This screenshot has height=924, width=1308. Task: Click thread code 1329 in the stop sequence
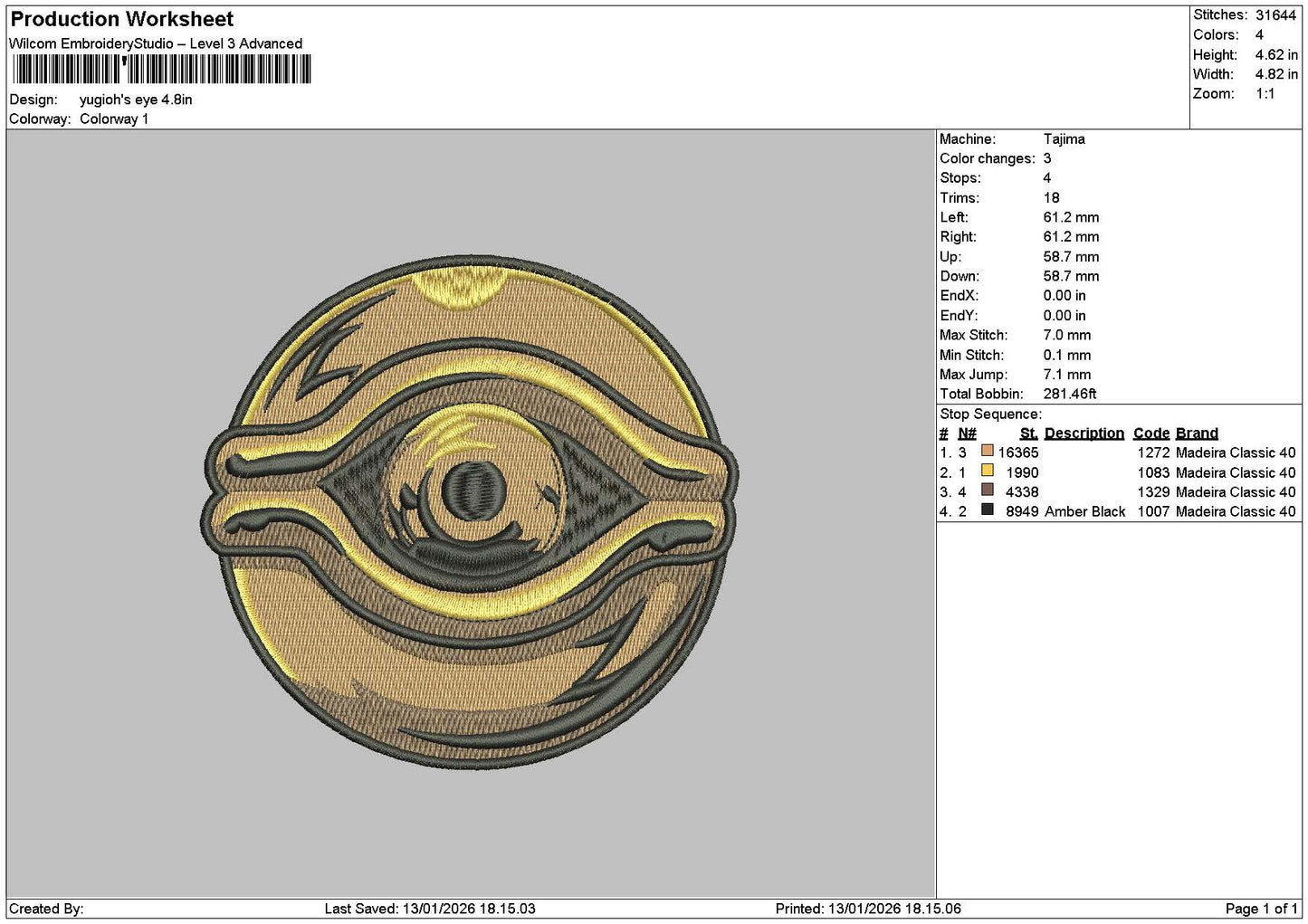pos(1153,492)
